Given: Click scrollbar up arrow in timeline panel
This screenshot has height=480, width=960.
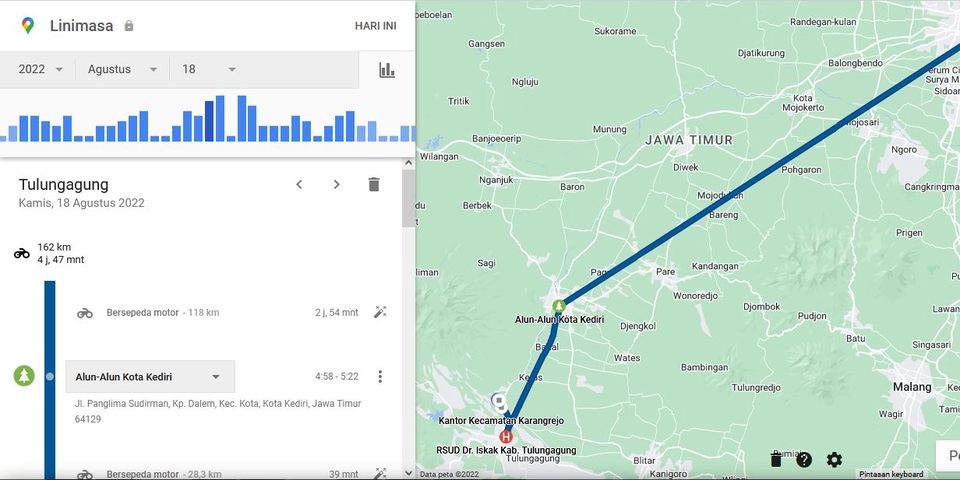Looking at the screenshot, I should (x=408, y=163).
